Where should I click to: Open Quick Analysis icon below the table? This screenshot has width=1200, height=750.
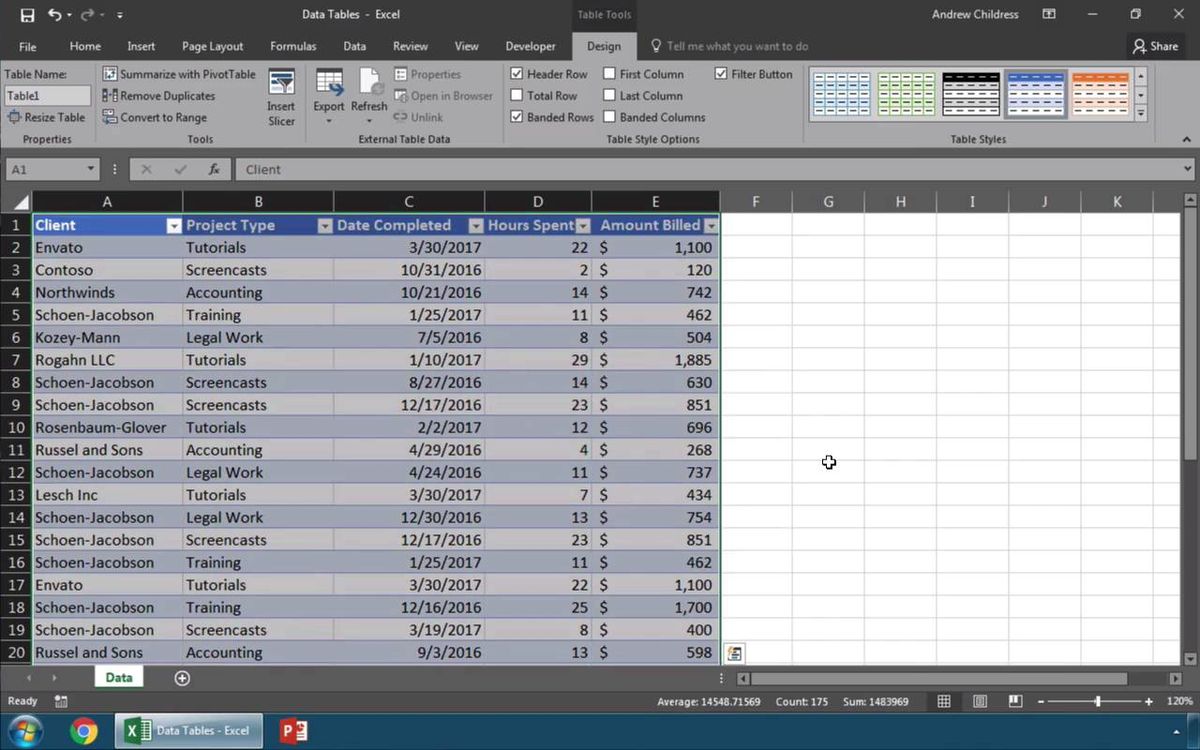[x=734, y=653]
